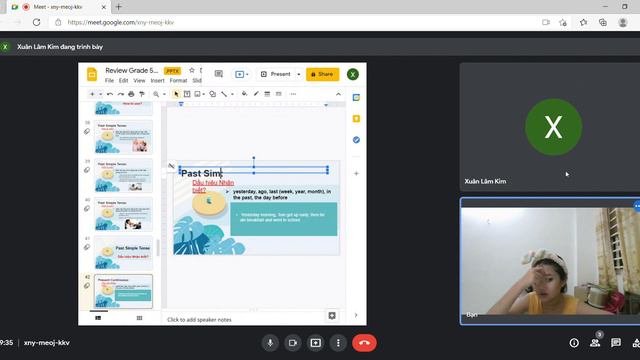Viewport: 640px width, 360px height.
Task: Open the Tasks side panel icon
Action: 356,140
